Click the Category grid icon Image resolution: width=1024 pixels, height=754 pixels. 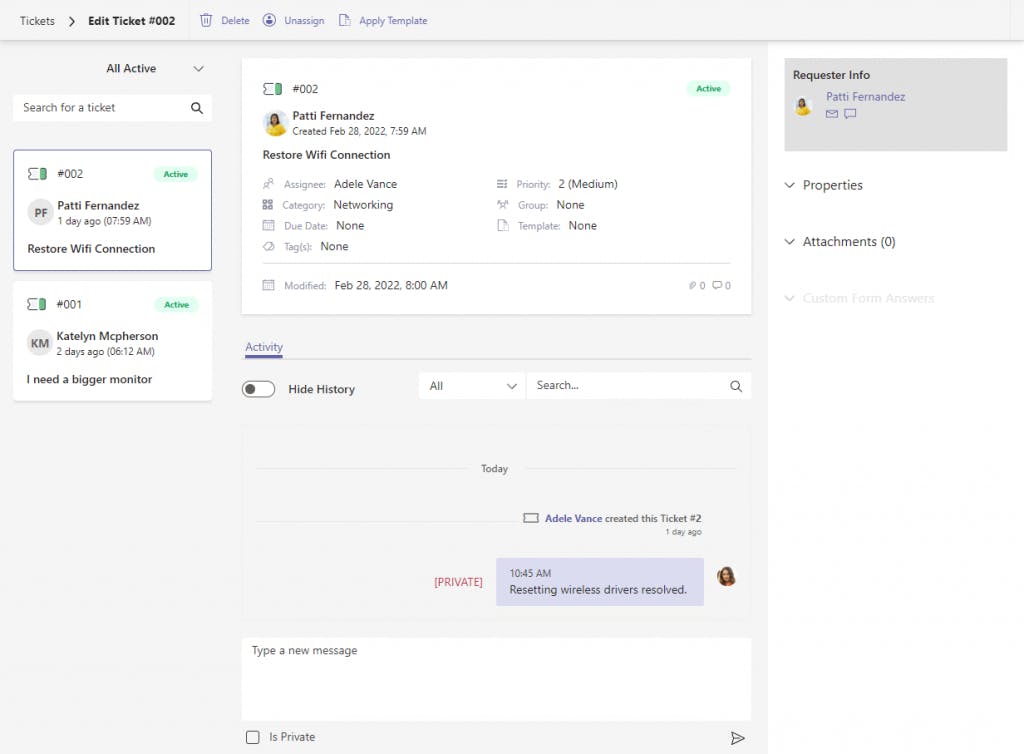click(268, 204)
